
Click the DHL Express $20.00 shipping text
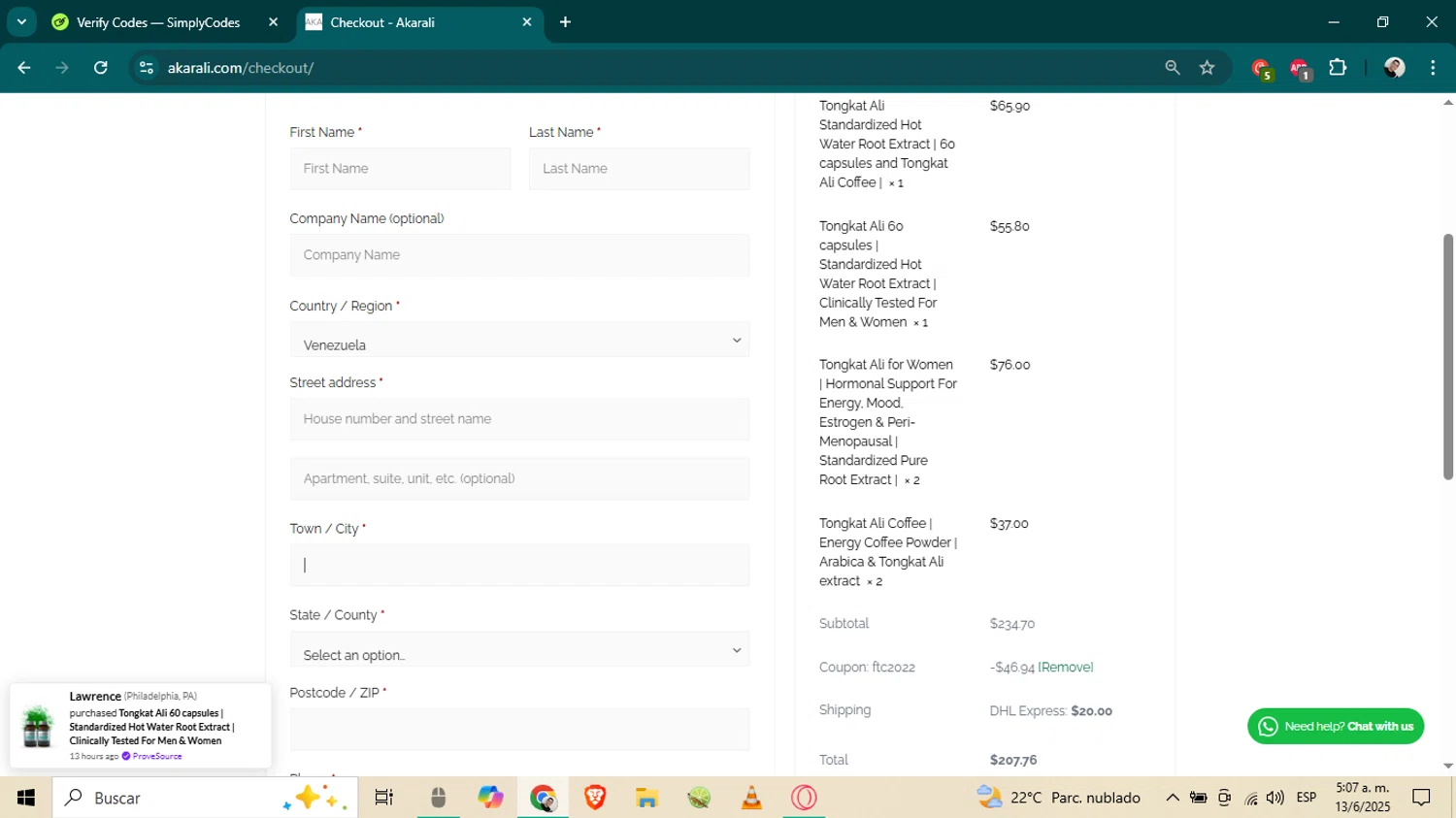pyautogui.click(x=1051, y=711)
